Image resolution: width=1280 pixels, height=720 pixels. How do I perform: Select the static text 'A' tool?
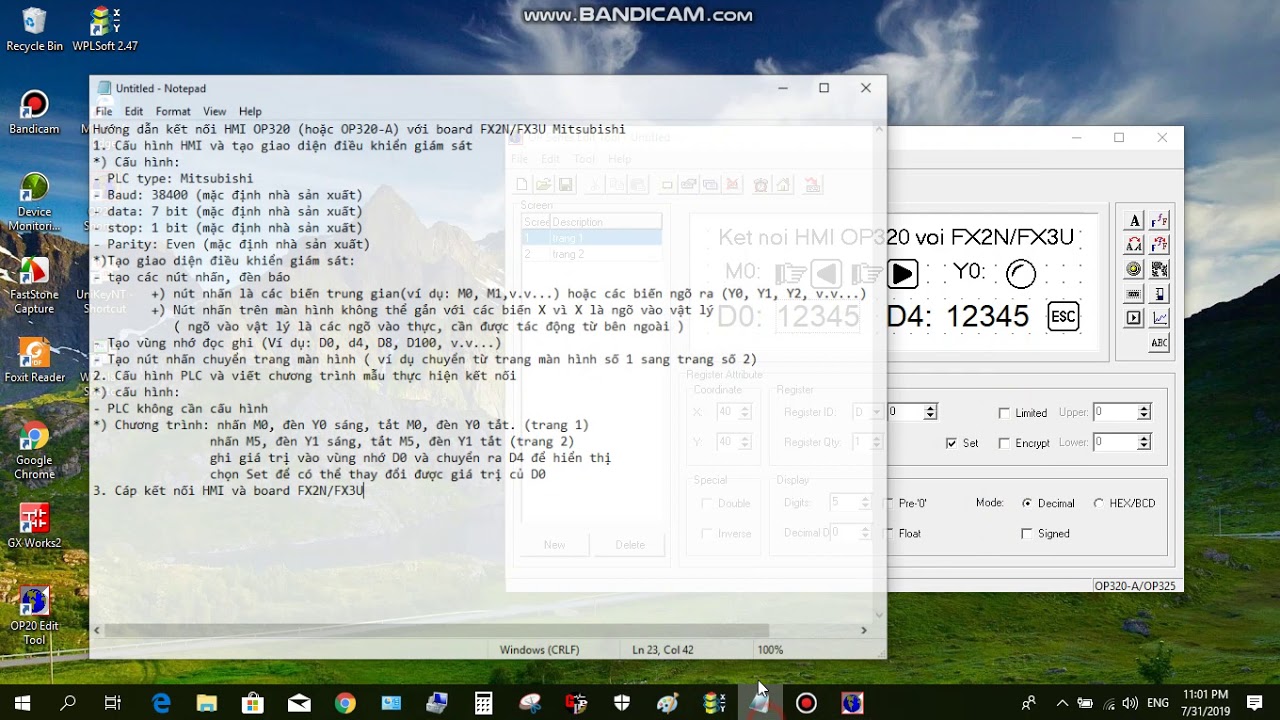[x=1134, y=221]
